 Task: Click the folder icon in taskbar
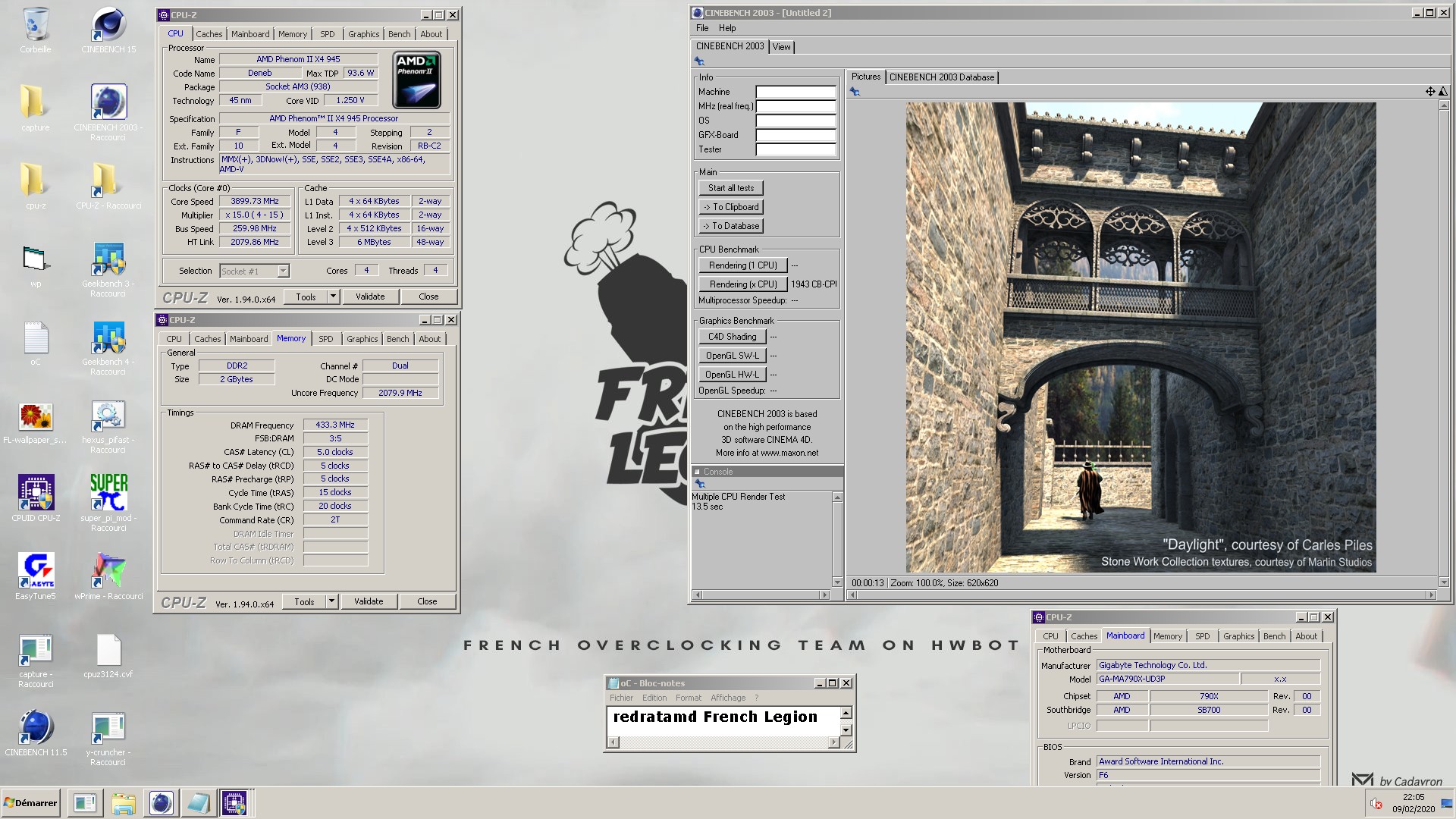tap(124, 803)
